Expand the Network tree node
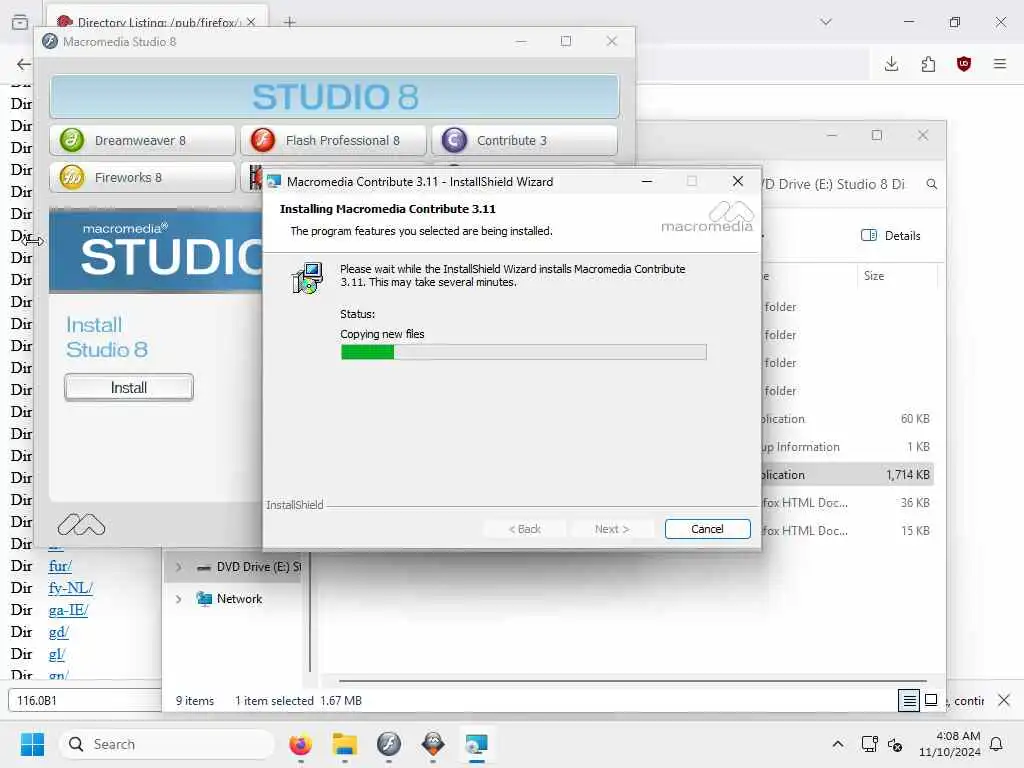Screen dimensions: 1024x768 (x=178, y=599)
